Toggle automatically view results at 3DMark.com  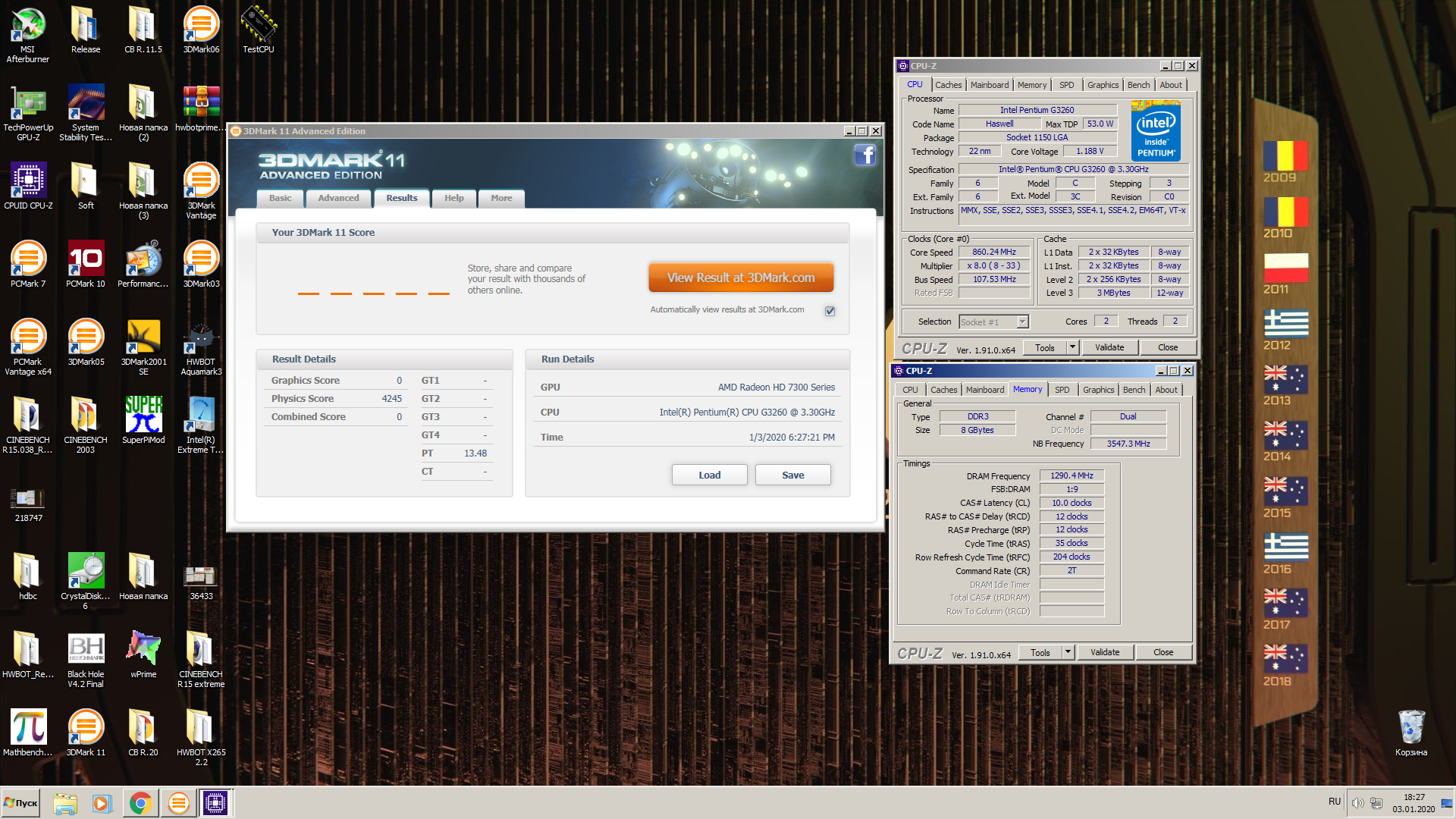click(x=830, y=311)
